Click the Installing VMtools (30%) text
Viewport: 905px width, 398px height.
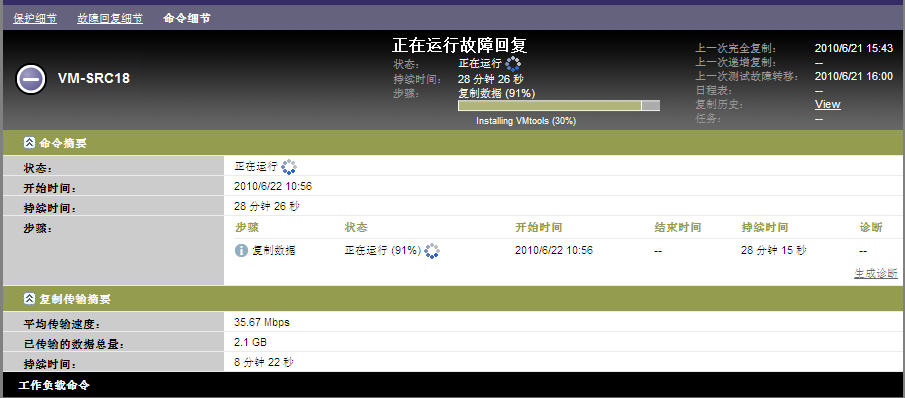pyautogui.click(x=526, y=121)
